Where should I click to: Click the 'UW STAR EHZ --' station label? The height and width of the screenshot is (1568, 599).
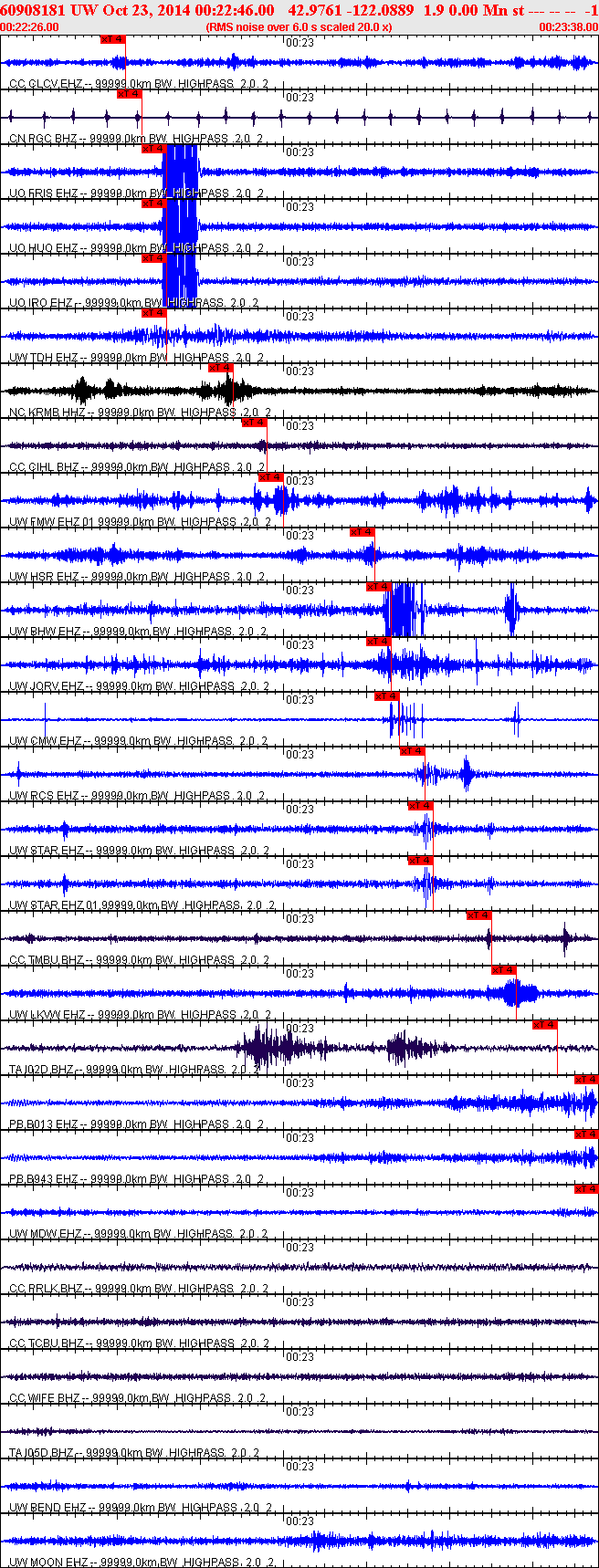point(51,851)
